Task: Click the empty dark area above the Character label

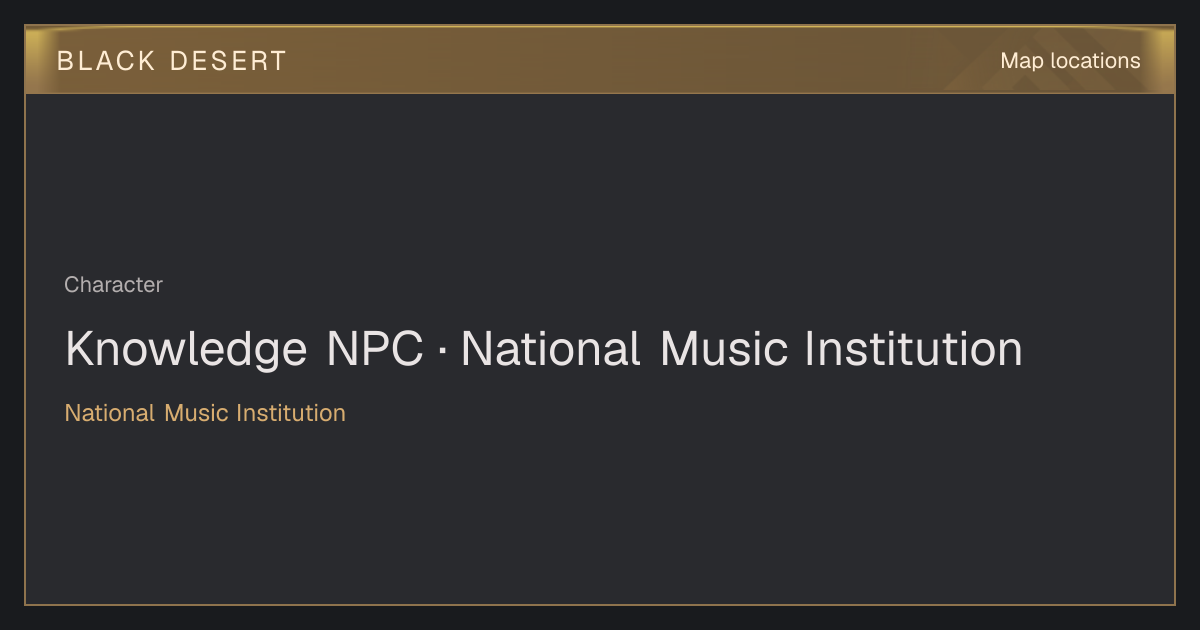Action: click(600, 180)
